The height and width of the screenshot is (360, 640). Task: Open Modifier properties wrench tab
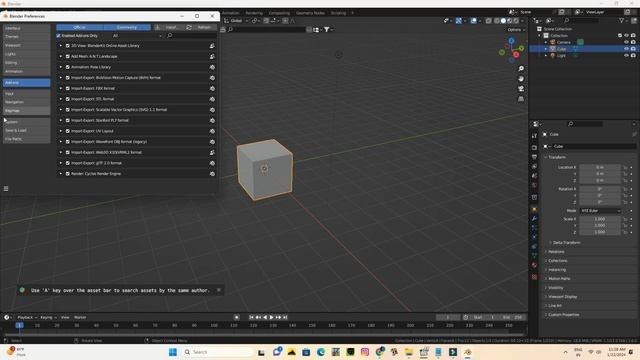click(534, 219)
